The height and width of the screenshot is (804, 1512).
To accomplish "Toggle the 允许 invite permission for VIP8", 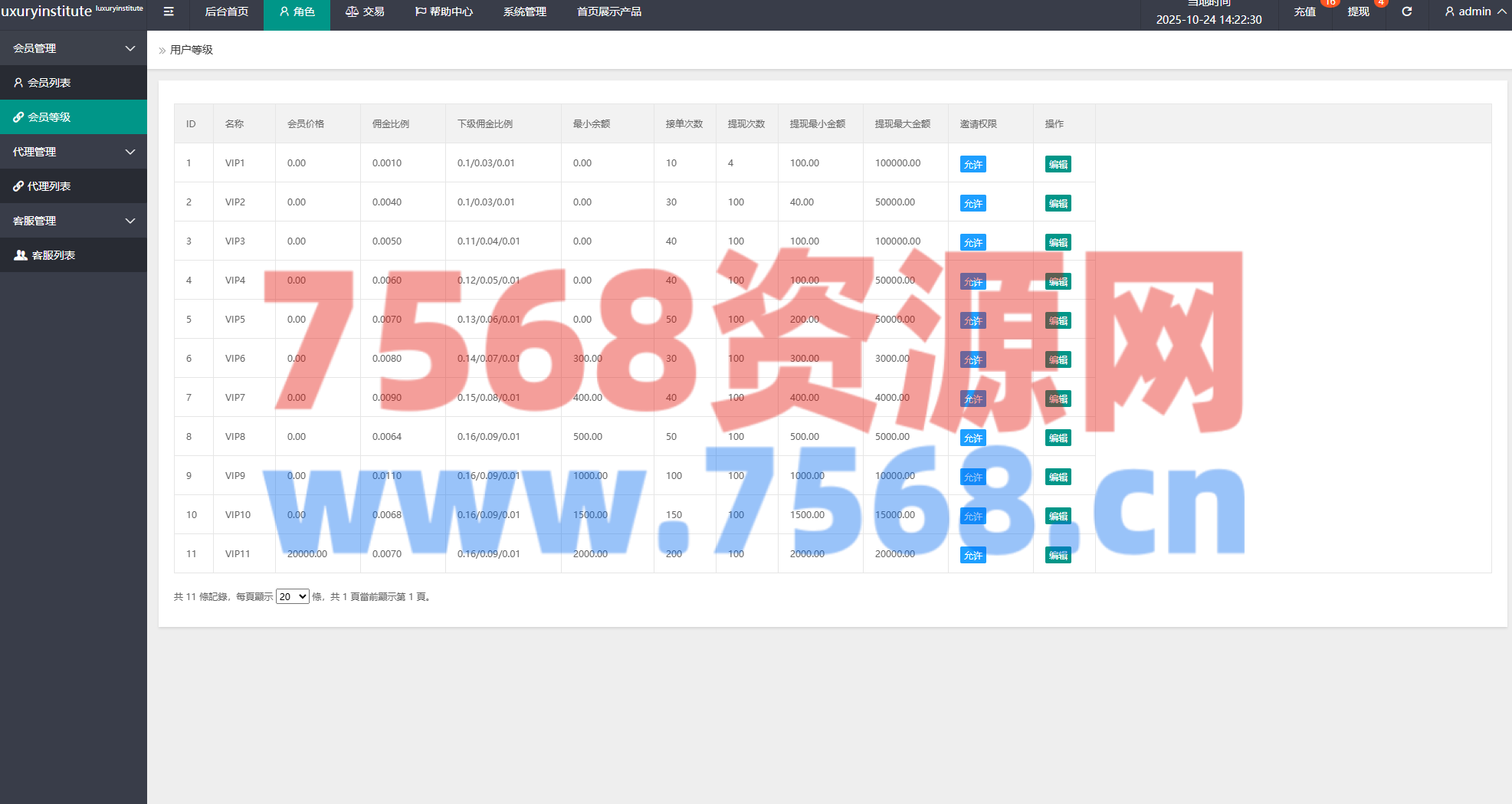I will pos(972,438).
